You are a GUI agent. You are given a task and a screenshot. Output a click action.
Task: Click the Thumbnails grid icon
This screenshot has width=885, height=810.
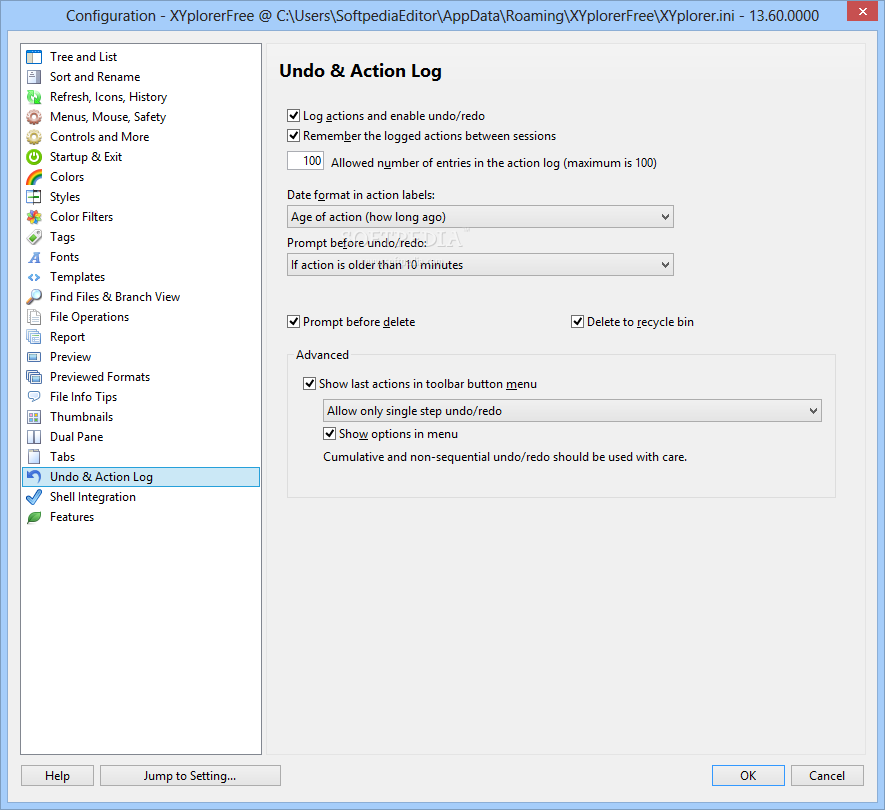pyautogui.click(x=34, y=417)
